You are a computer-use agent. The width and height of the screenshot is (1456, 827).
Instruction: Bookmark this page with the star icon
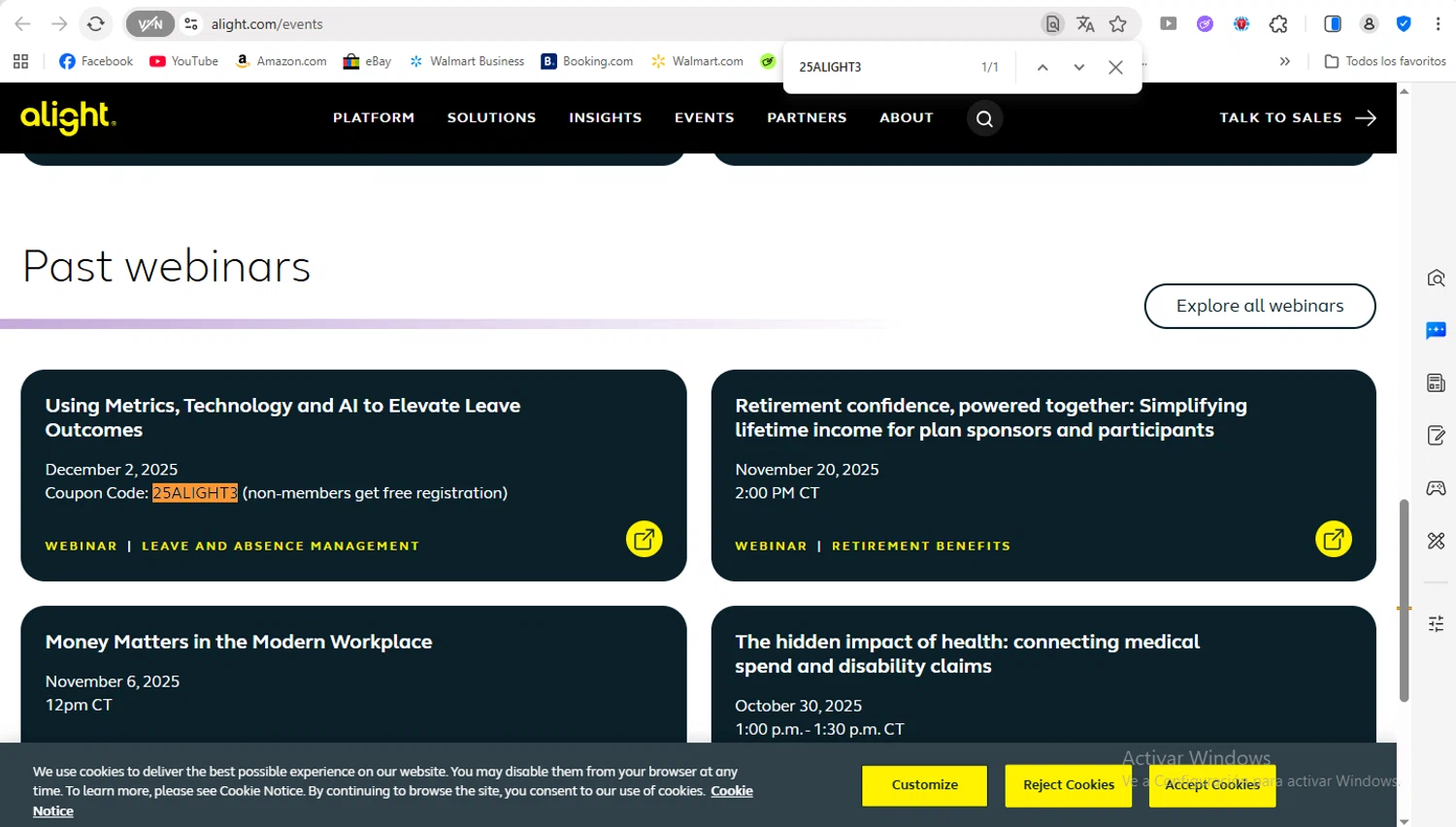1118,24
